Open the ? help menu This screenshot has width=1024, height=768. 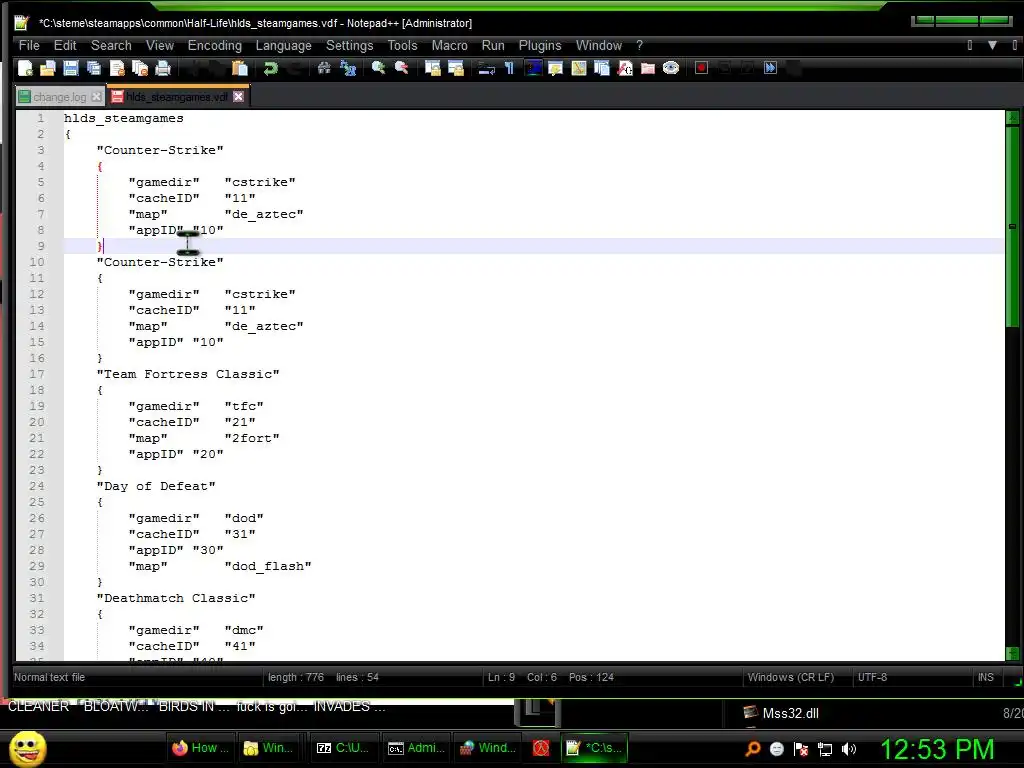[639, 45]
